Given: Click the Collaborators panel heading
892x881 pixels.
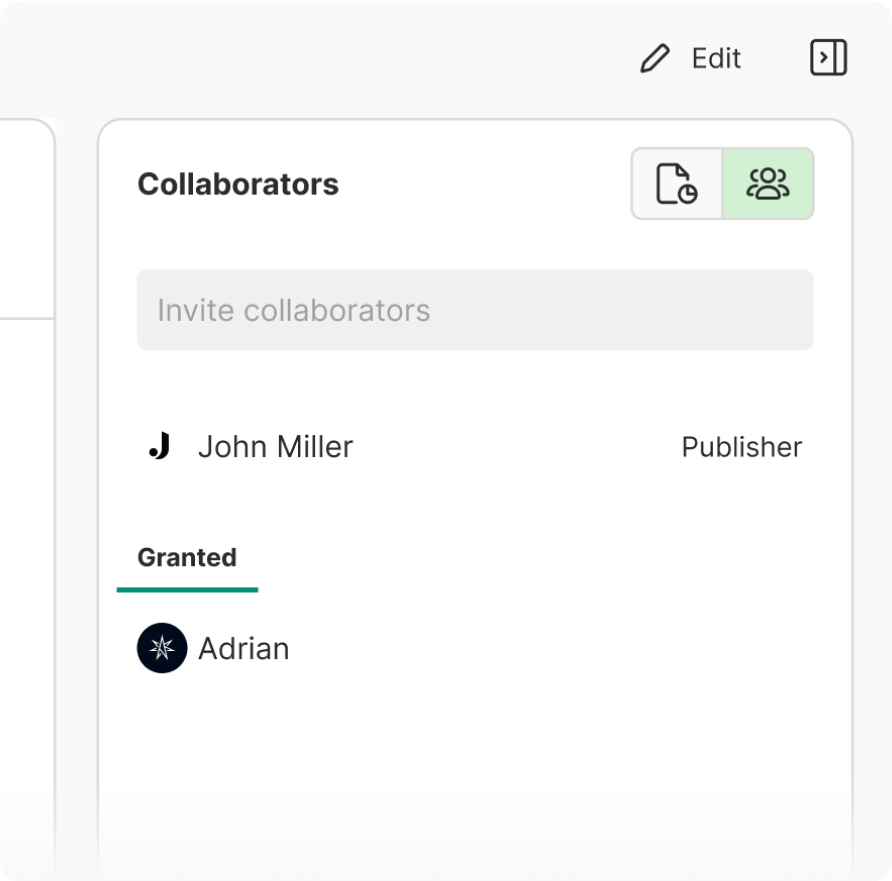Looking at the screenshot, I should click(238, 185).
